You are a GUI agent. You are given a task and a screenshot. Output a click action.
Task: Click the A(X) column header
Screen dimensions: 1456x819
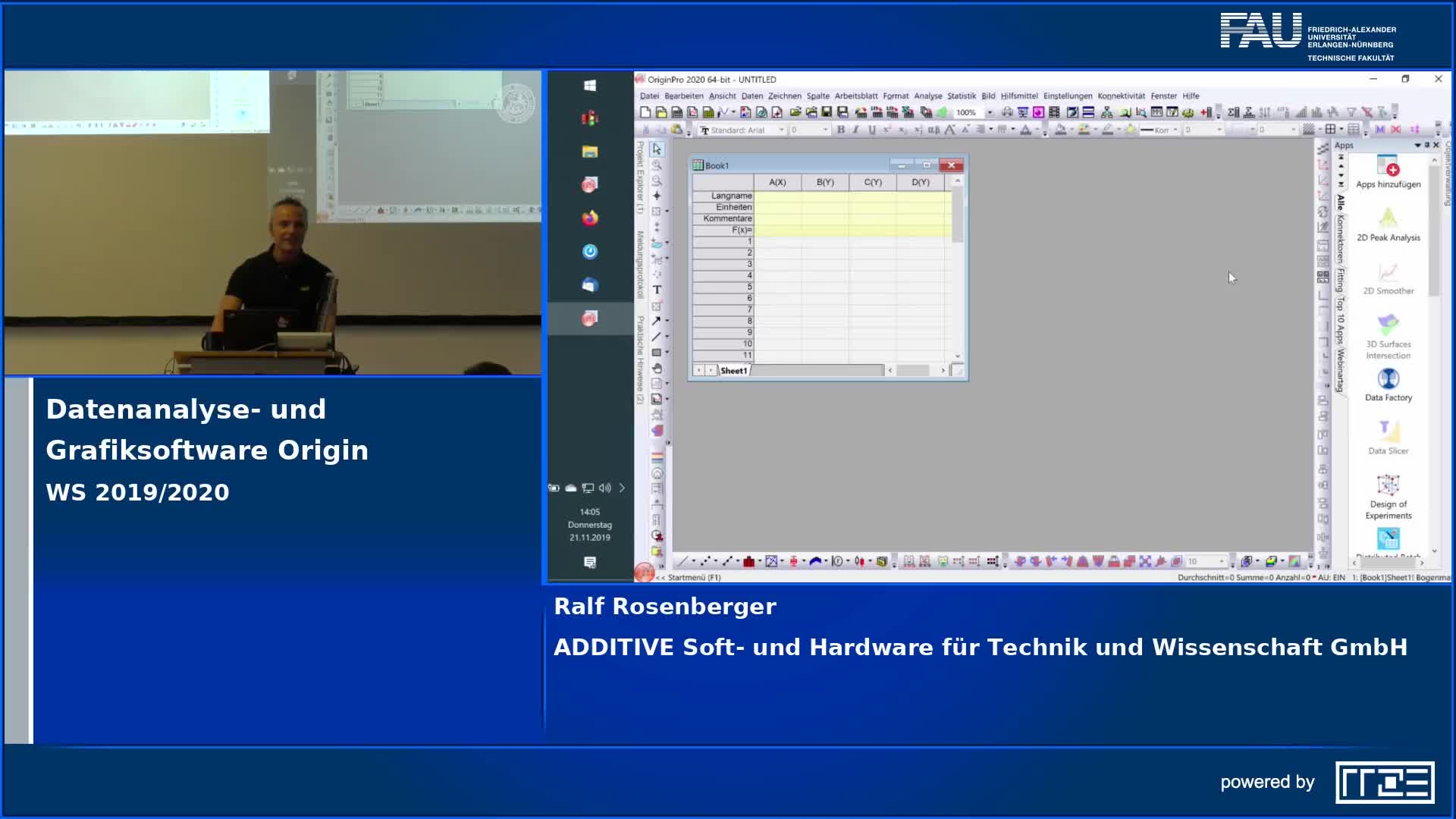pos(777,183)
